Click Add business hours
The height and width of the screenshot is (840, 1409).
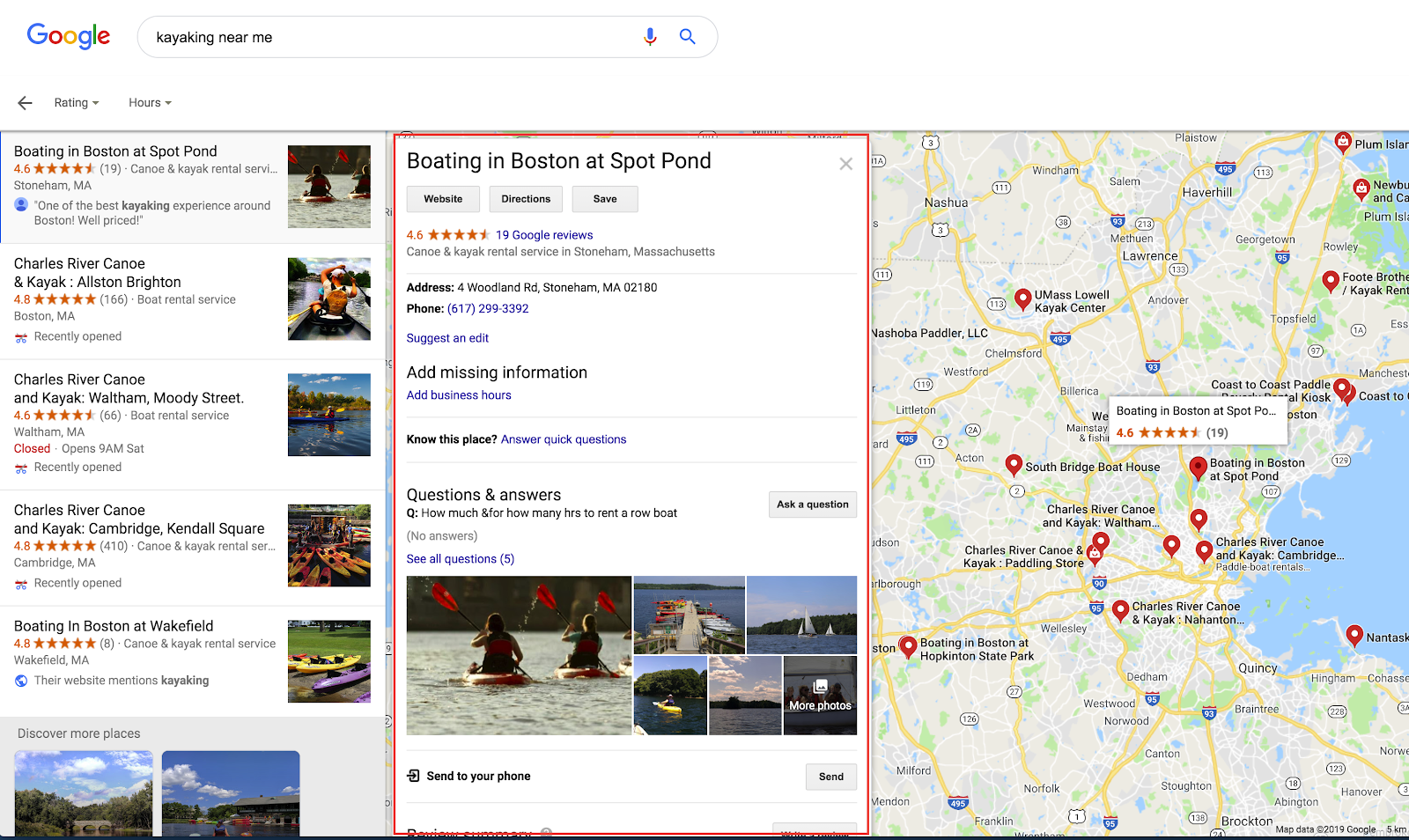[x=459, y=395]
